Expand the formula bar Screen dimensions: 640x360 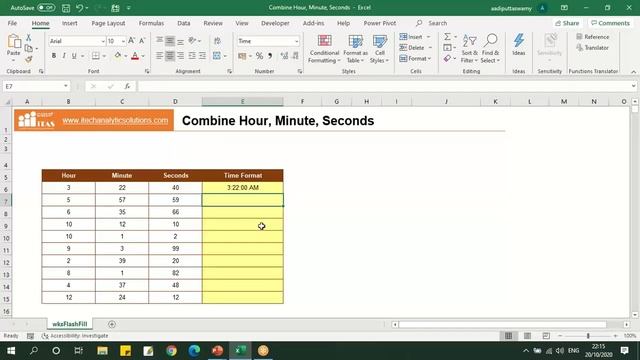(x=633, y=86)
